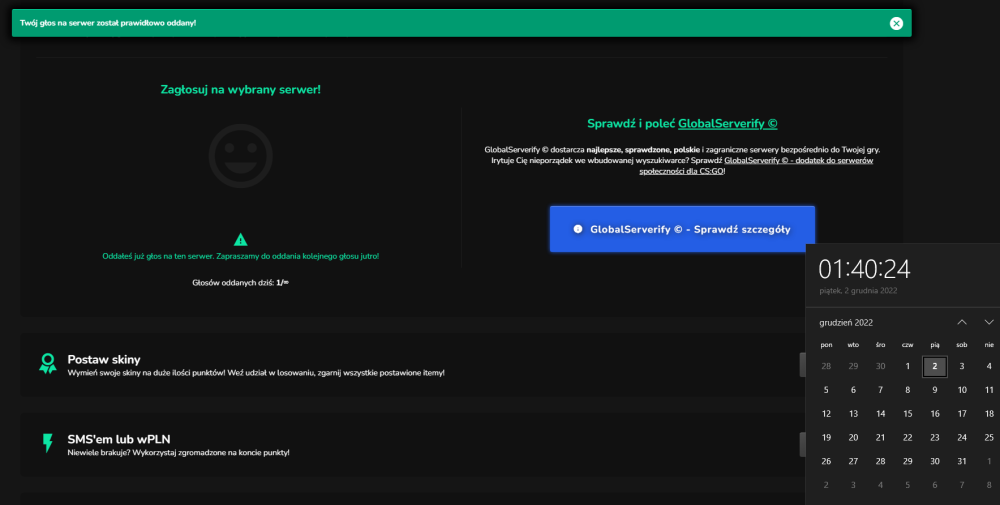Select December 20 in the calendar
Viewport: 1000px width, 505px height.
(x=853, y=437)
